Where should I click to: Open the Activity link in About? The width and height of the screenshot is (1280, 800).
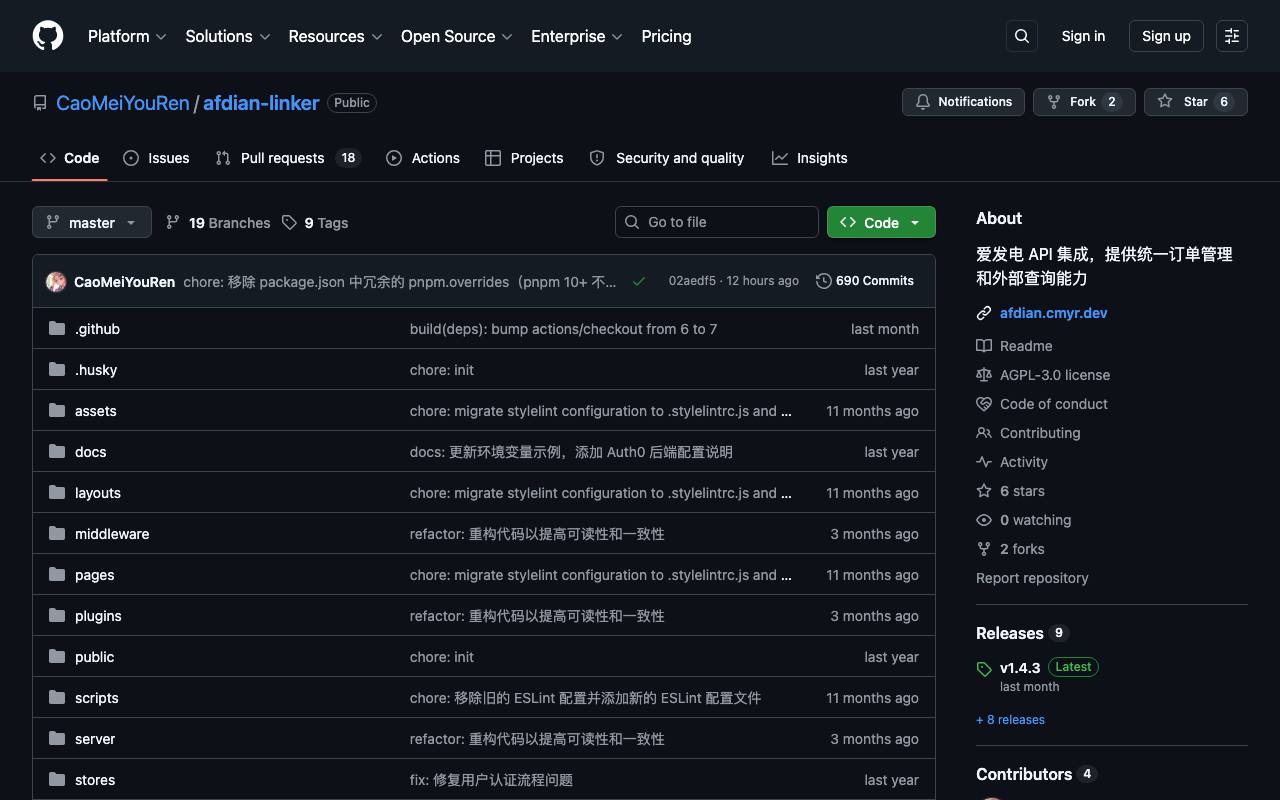(1024, 462)
